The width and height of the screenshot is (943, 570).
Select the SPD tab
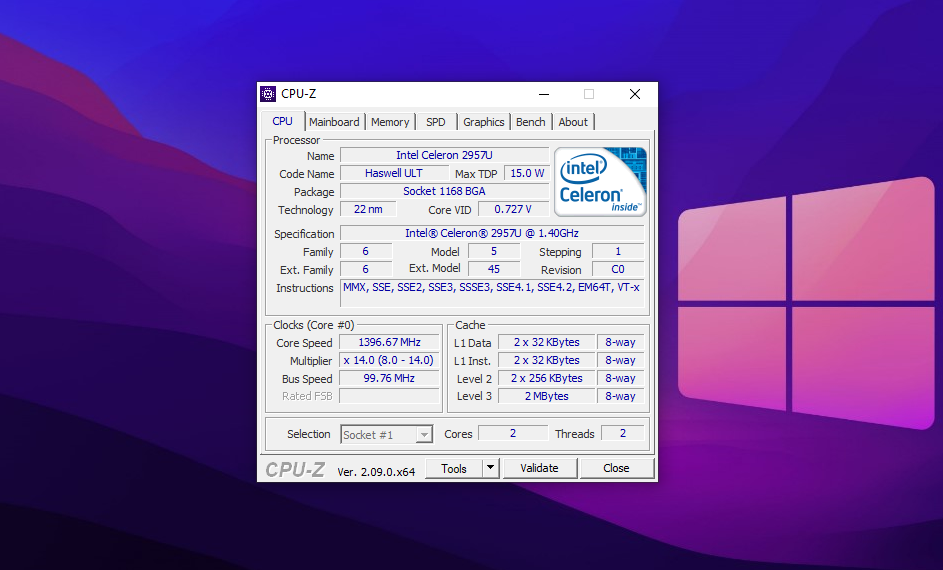pyautogui.click(x=435, y=122)
